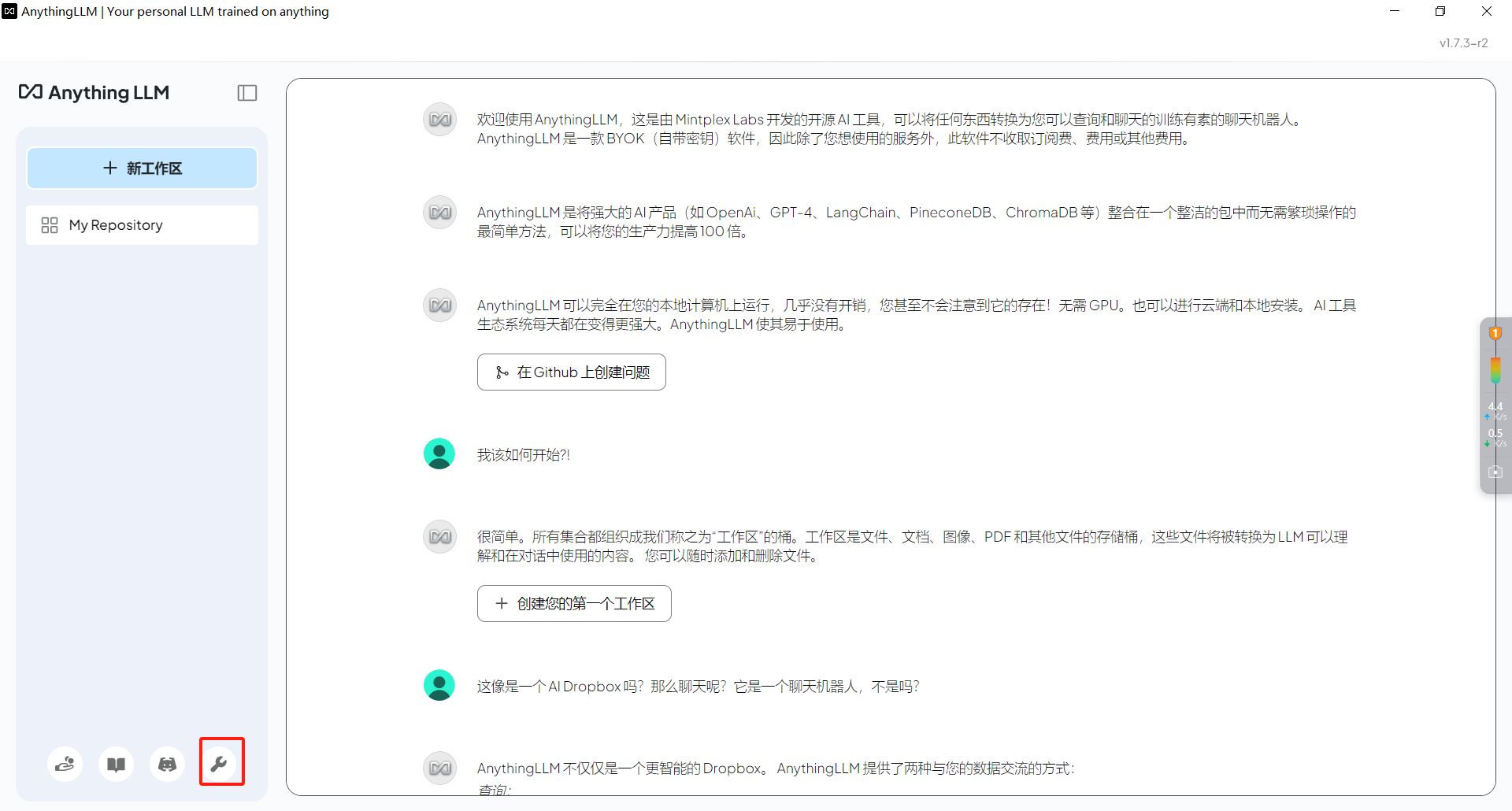Open the Discord community icon

168,764
